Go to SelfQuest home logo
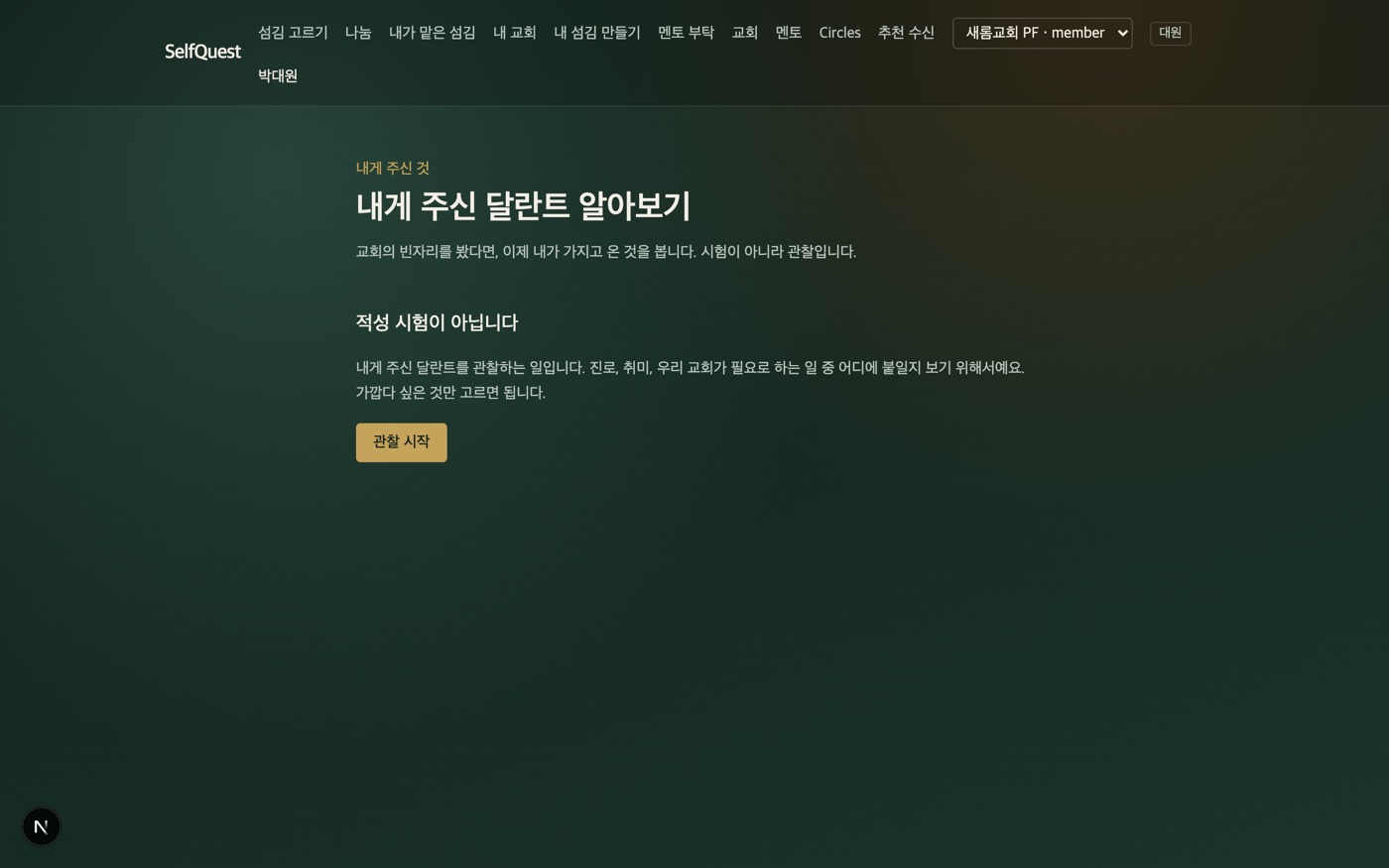 pyautogui.click(x=202, y=52)
